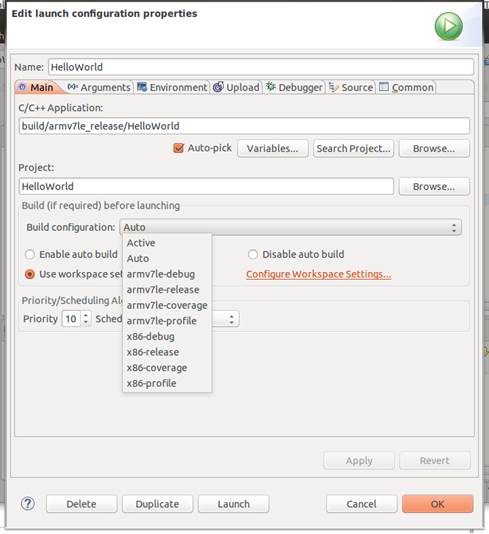Screen dimensions: 489x534
Task: Switch to the Main tab
Action: click(x=37, y=88)
